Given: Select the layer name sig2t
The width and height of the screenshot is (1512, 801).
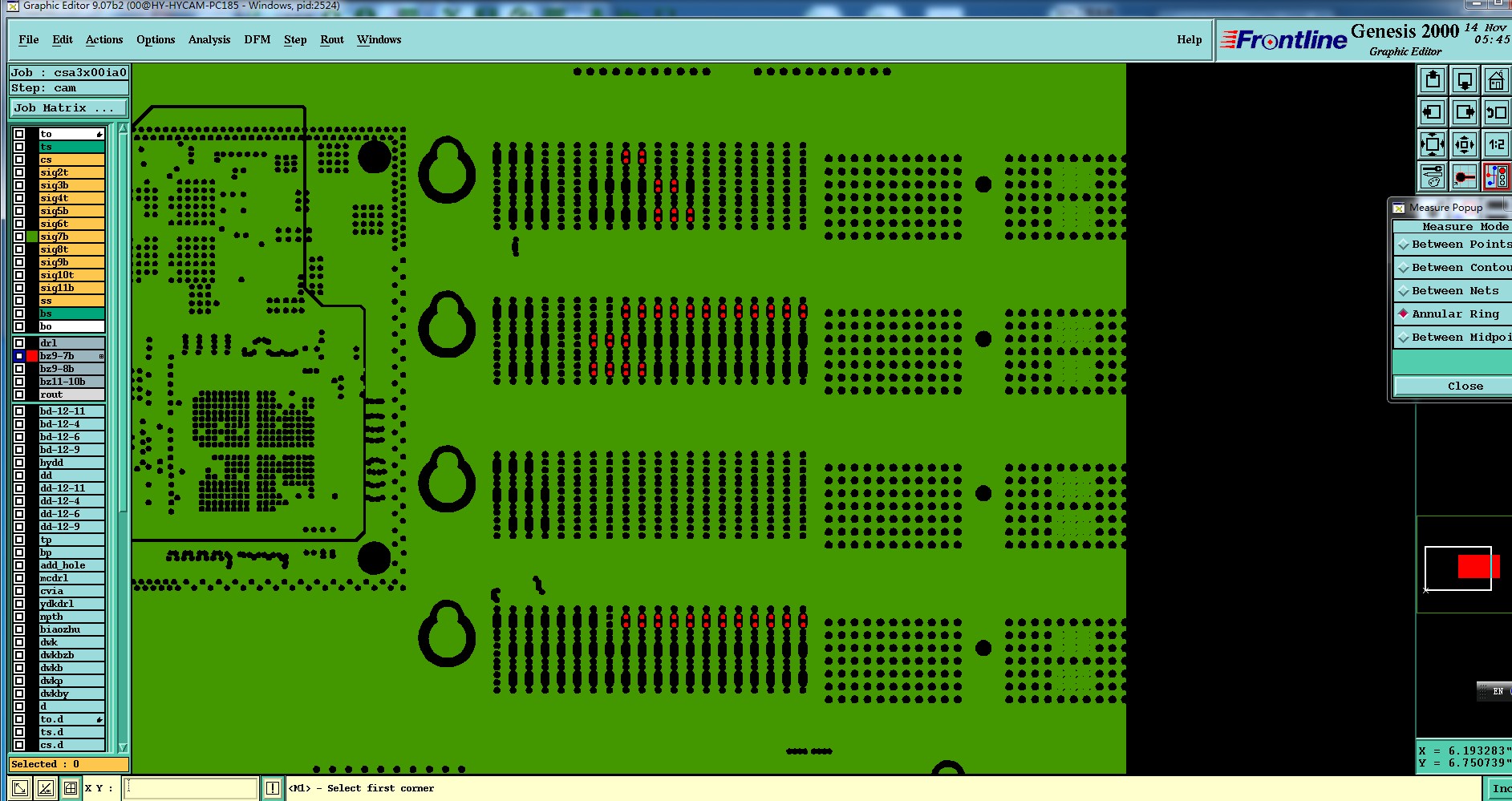Looking at the screenshot, I should pos(72,172).
